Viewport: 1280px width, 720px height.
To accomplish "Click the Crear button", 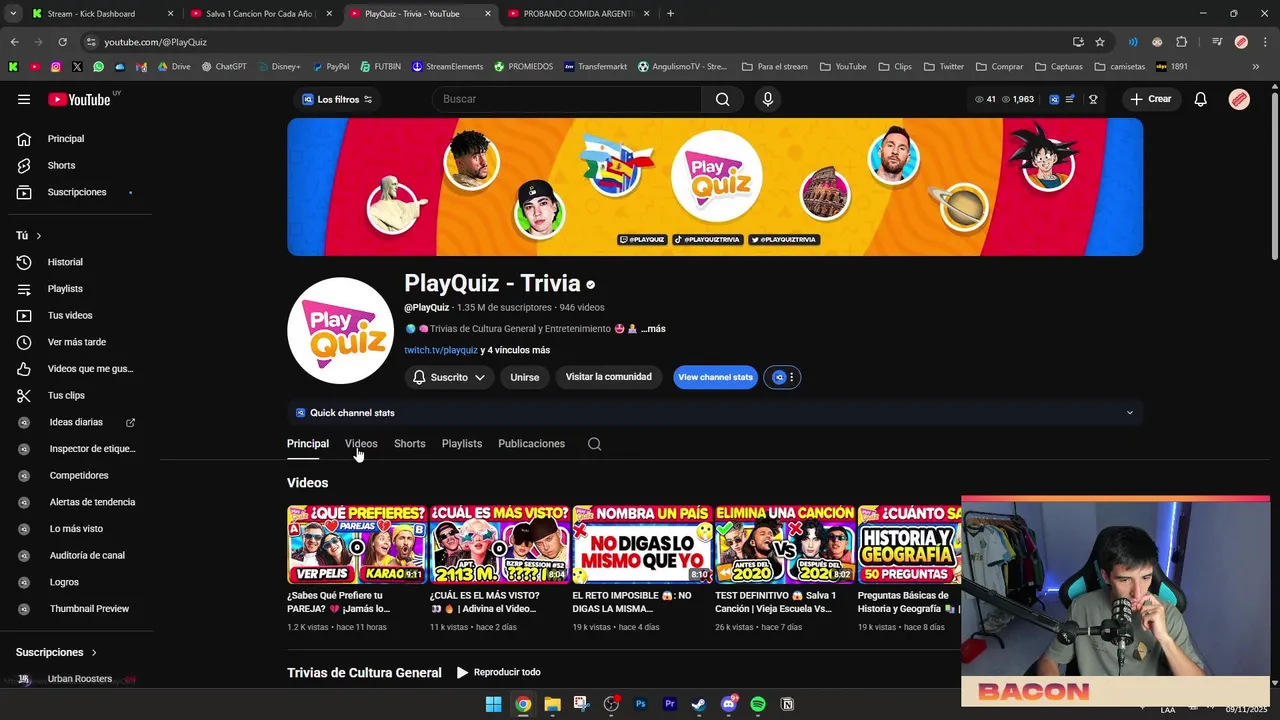I will pos(1150,99).
